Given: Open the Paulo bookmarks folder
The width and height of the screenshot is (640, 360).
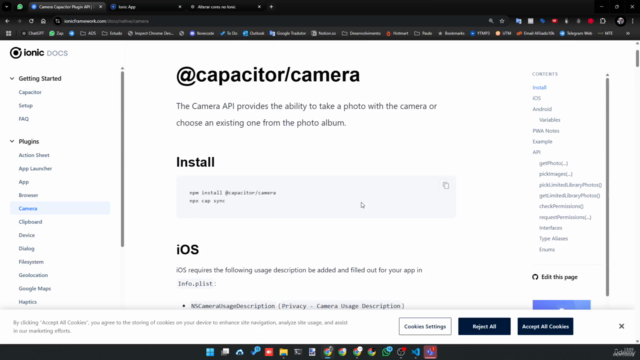Looking at the screenshot, I should coord(423,33).
